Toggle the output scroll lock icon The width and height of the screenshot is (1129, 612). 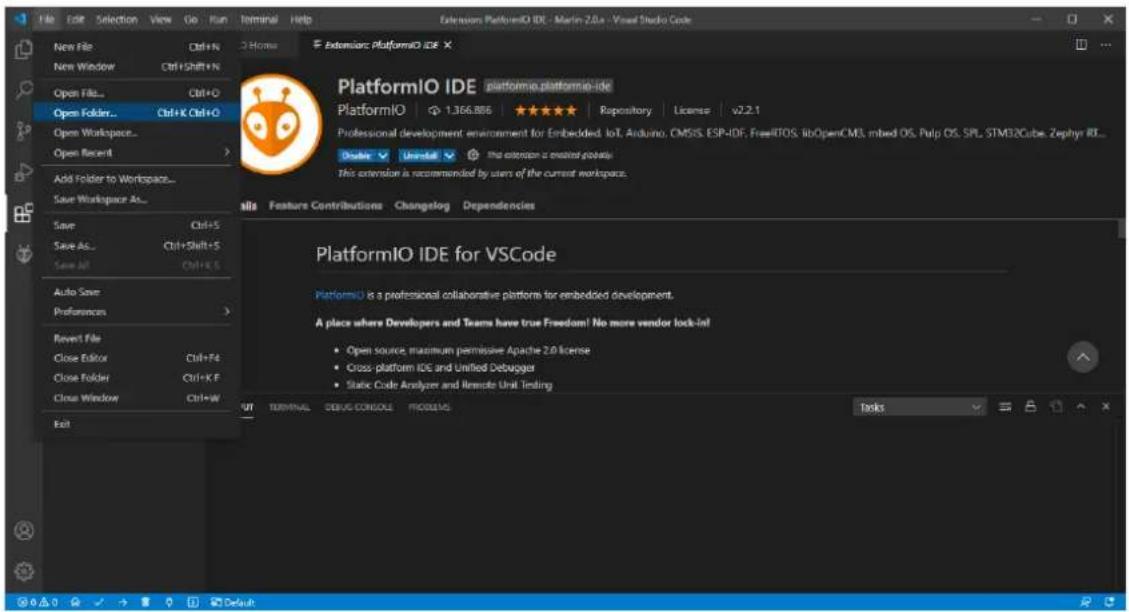pos(1030,407)
